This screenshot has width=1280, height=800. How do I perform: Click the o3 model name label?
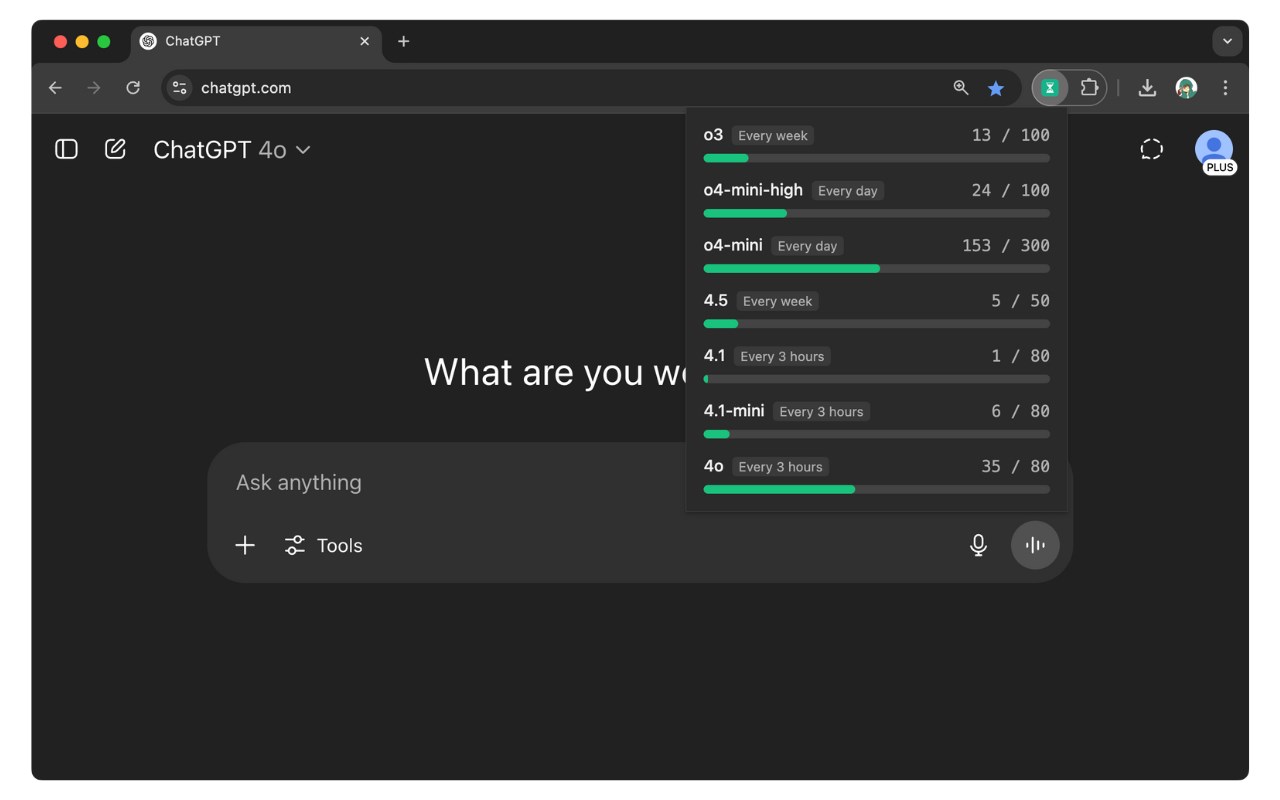[x=713, y=135]
